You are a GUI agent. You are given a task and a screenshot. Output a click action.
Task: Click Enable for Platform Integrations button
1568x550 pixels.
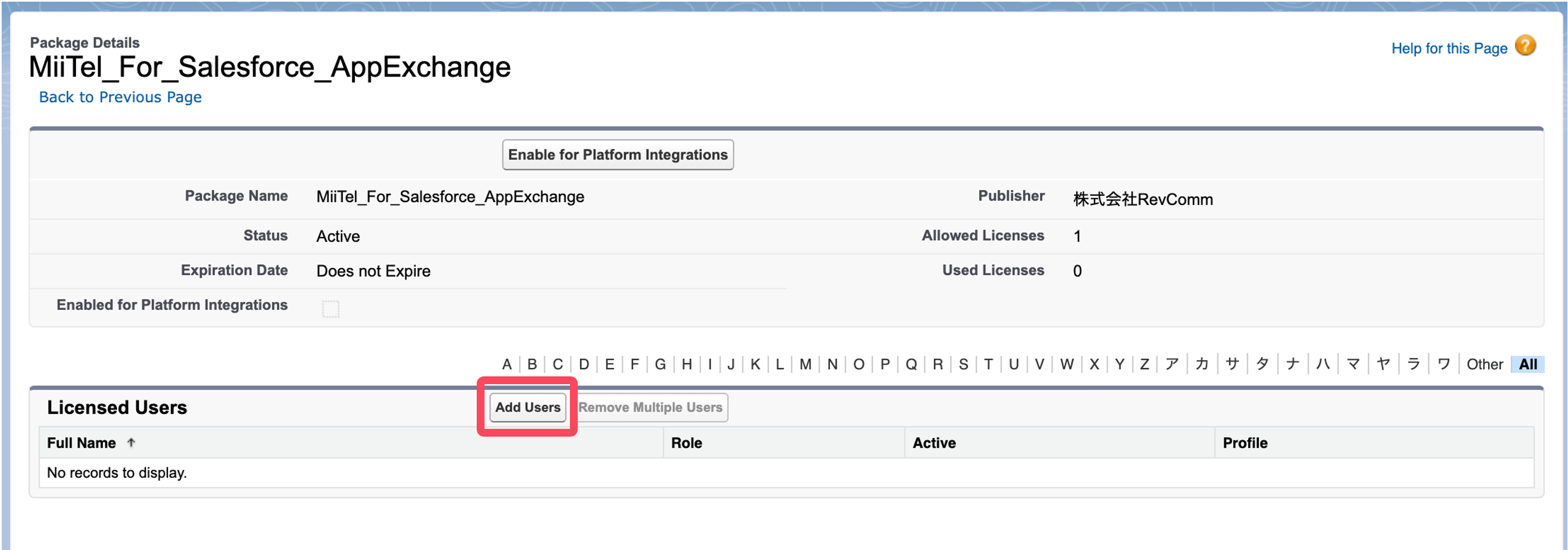click(617, 155)
